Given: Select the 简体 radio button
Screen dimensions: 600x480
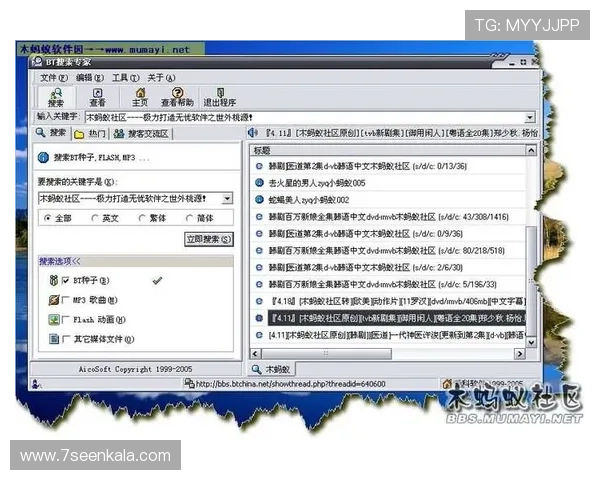Looking at the screenshot, I should pos(189,218).
